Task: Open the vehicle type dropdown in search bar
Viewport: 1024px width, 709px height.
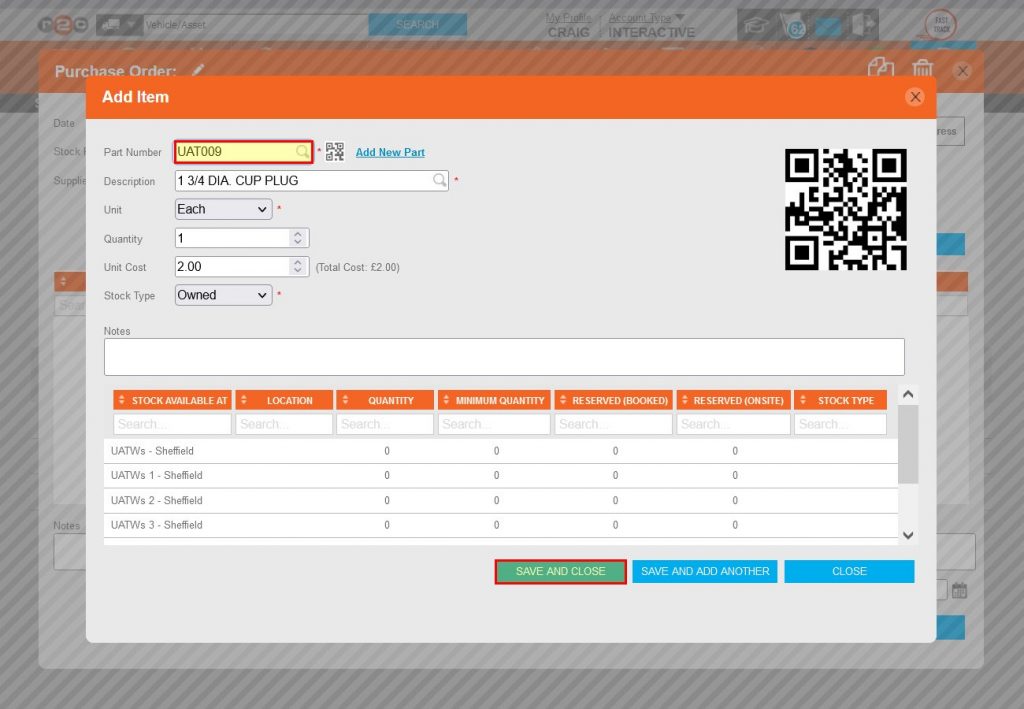Action: point(130,23)
